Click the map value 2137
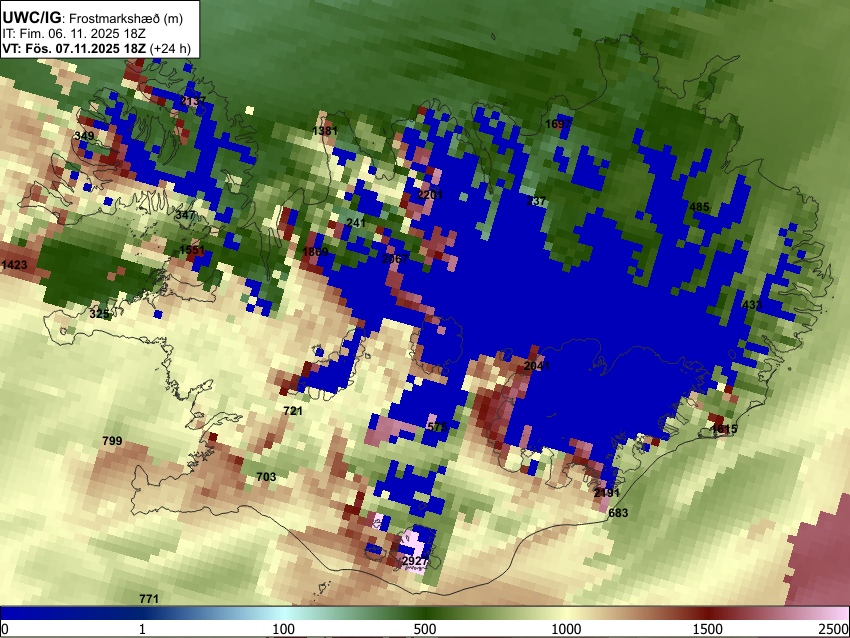 [193, 101]
